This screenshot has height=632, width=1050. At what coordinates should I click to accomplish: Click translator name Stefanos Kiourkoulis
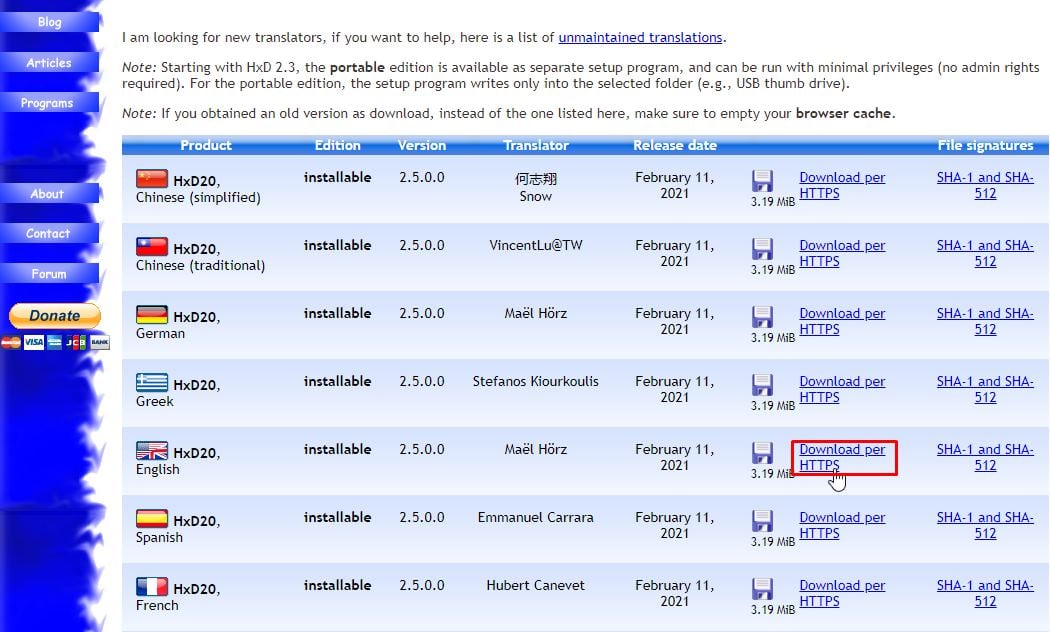[x=536, y=382]
